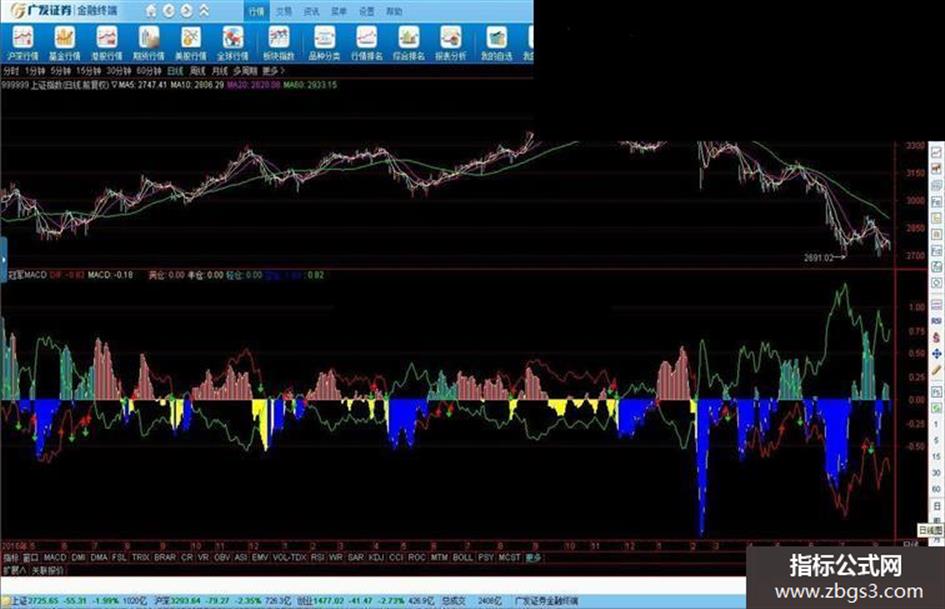This screenshot has height=609, width=945.
Task: Open the 帮助 menu
Action: coord(394,11)
